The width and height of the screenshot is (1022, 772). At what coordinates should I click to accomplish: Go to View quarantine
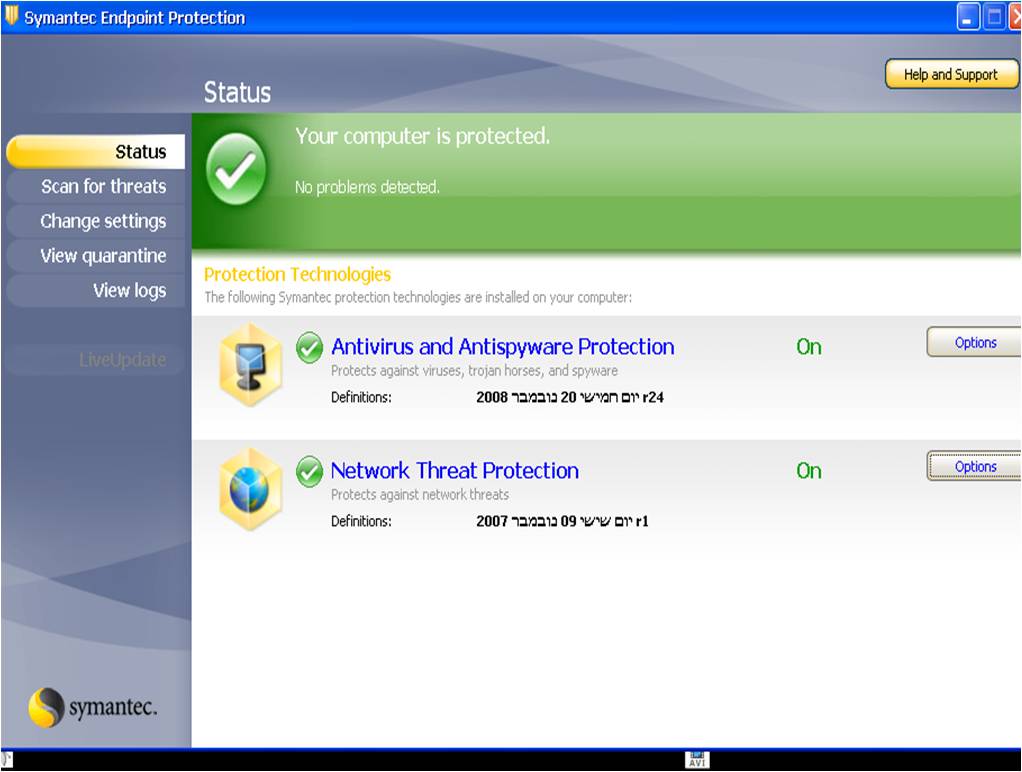click(x=96, y=256)
